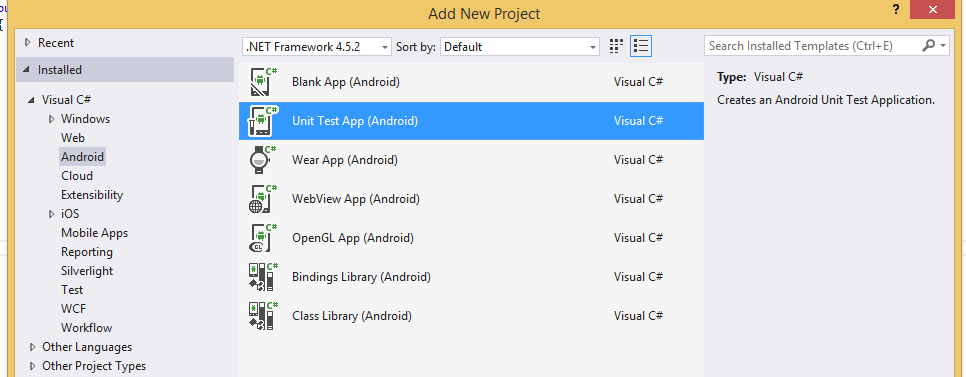
Task: Expand the iOS node arrow
Action: [51, 214]
